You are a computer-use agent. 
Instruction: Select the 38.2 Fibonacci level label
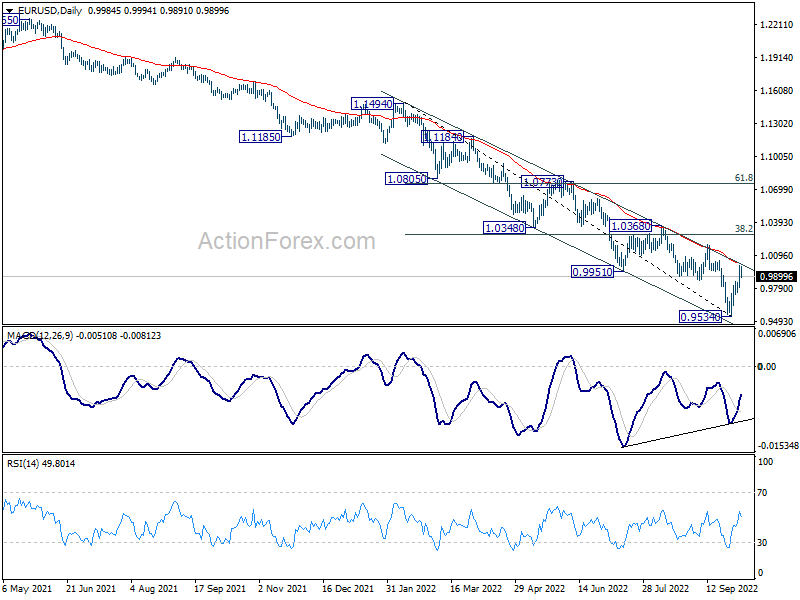click(x=744, y=229)
